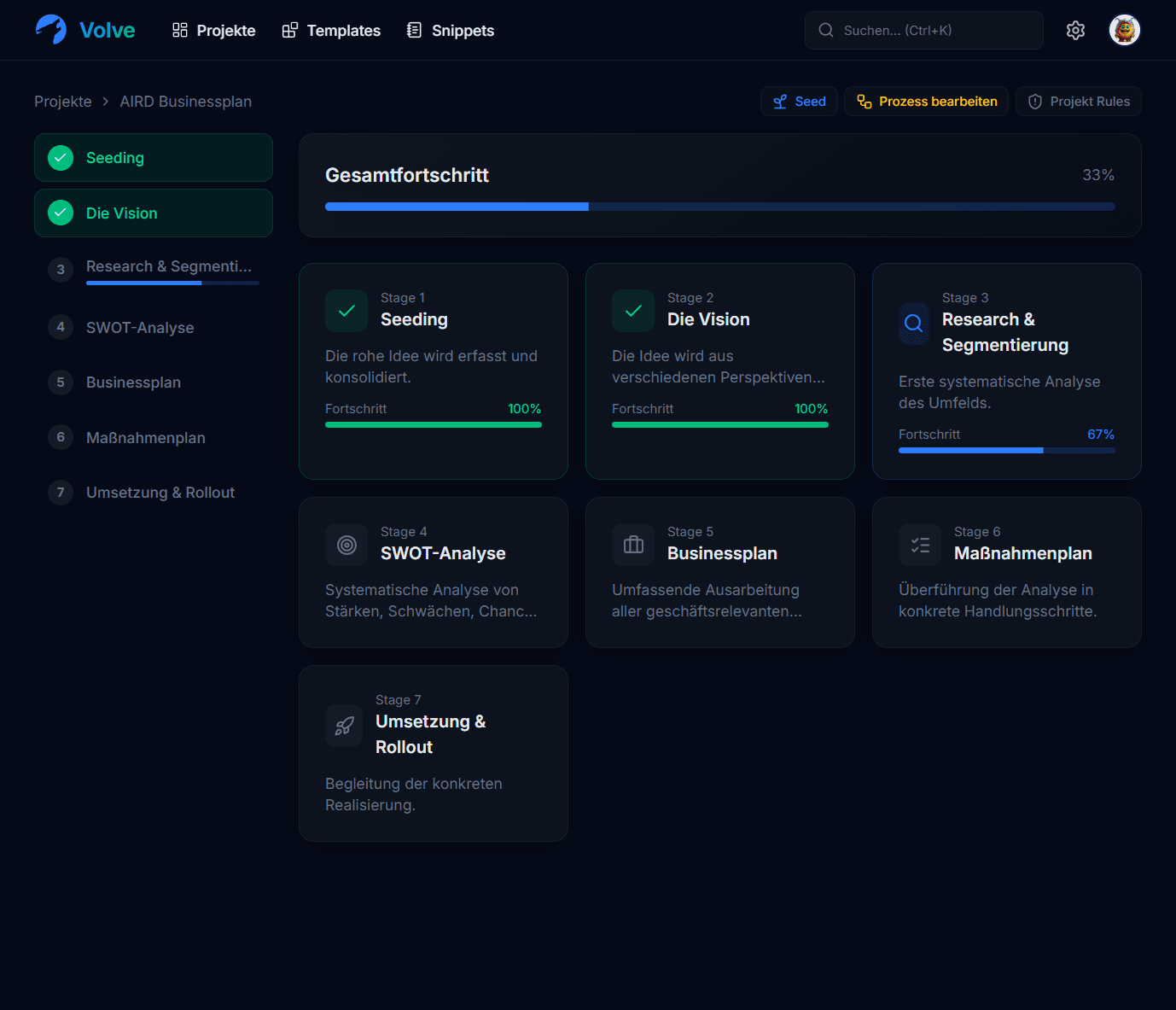This screenshot has height=1010, width=1176.
Task: Click the breadcrumb chevron after Projekte
Action: coord(106,102)
